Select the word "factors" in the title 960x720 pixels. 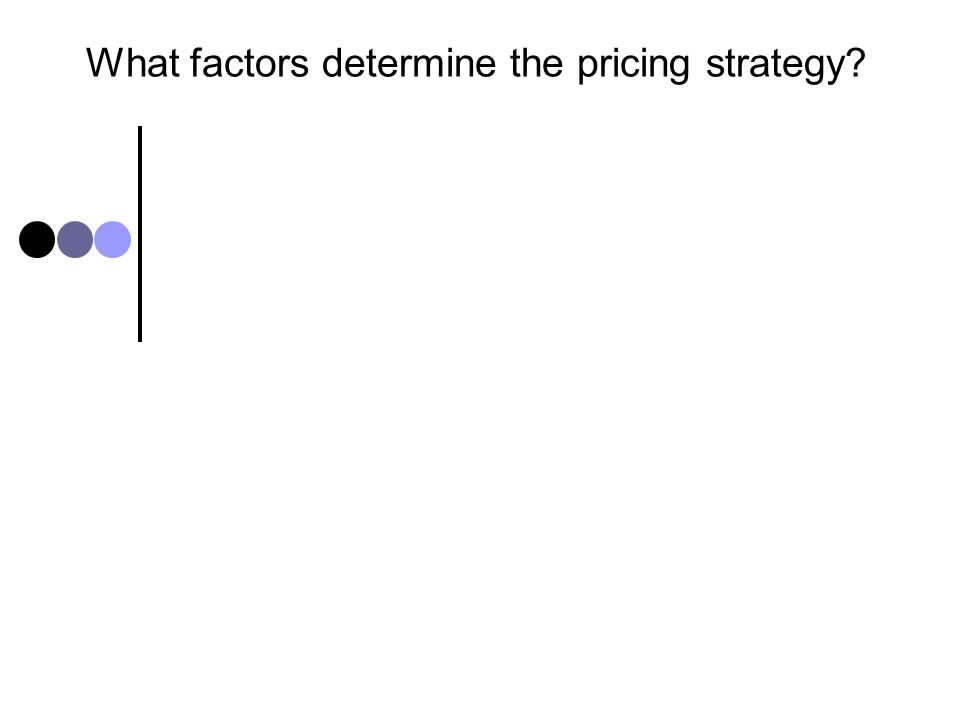[x=249, y=62]
